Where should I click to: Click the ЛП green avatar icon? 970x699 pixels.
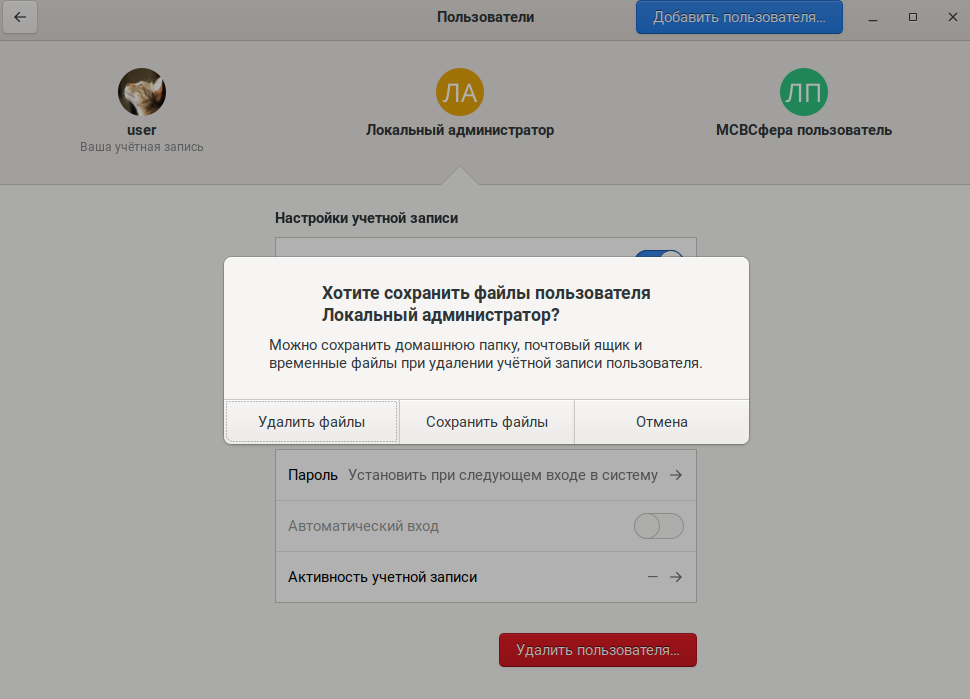point(804,93)
